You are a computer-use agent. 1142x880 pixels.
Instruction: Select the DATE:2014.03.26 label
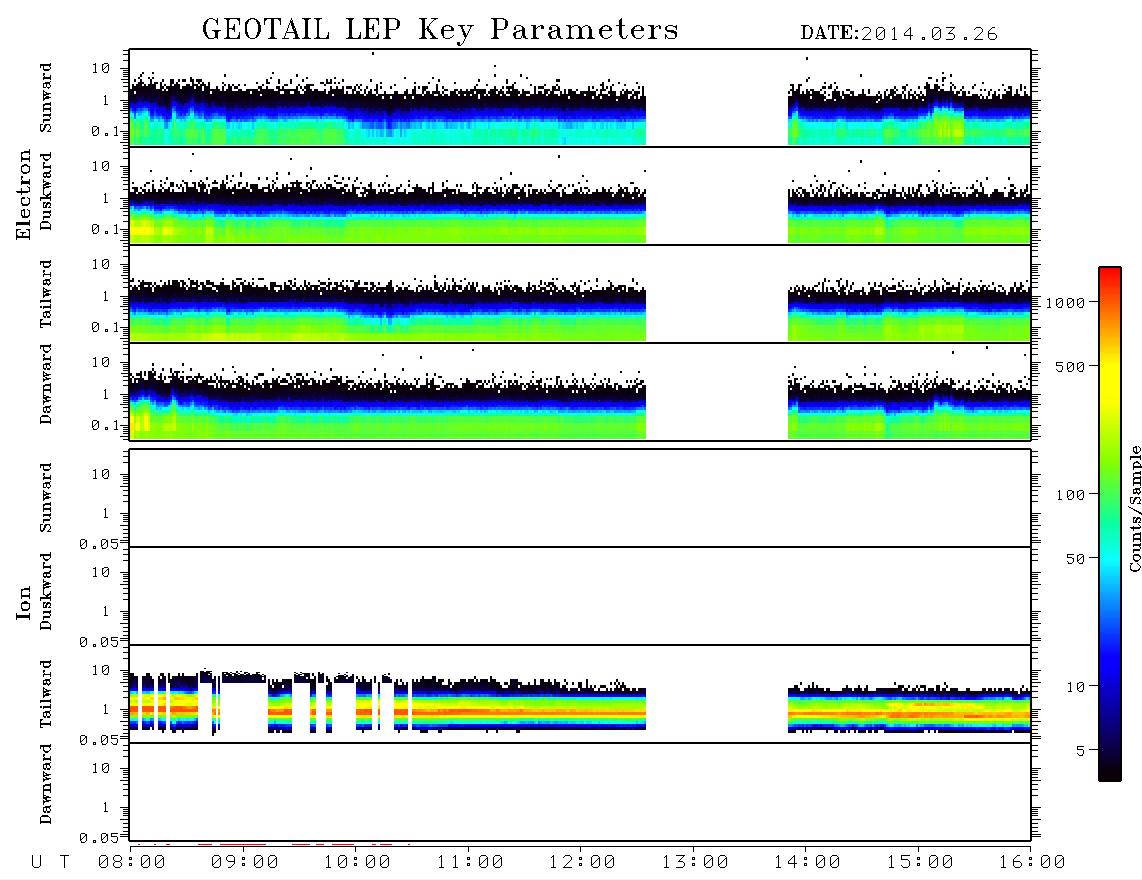coord(899,34)
